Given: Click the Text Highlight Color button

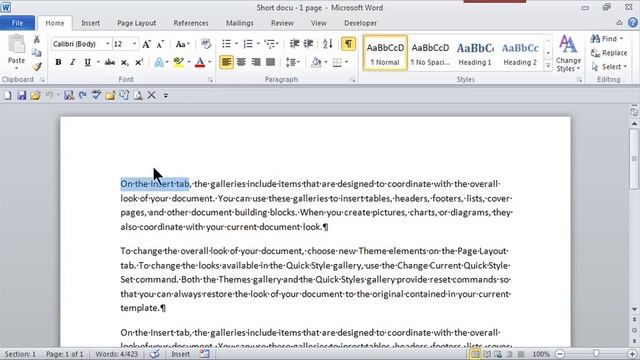Looking at the screenshot, I should [x=178, y=62].
